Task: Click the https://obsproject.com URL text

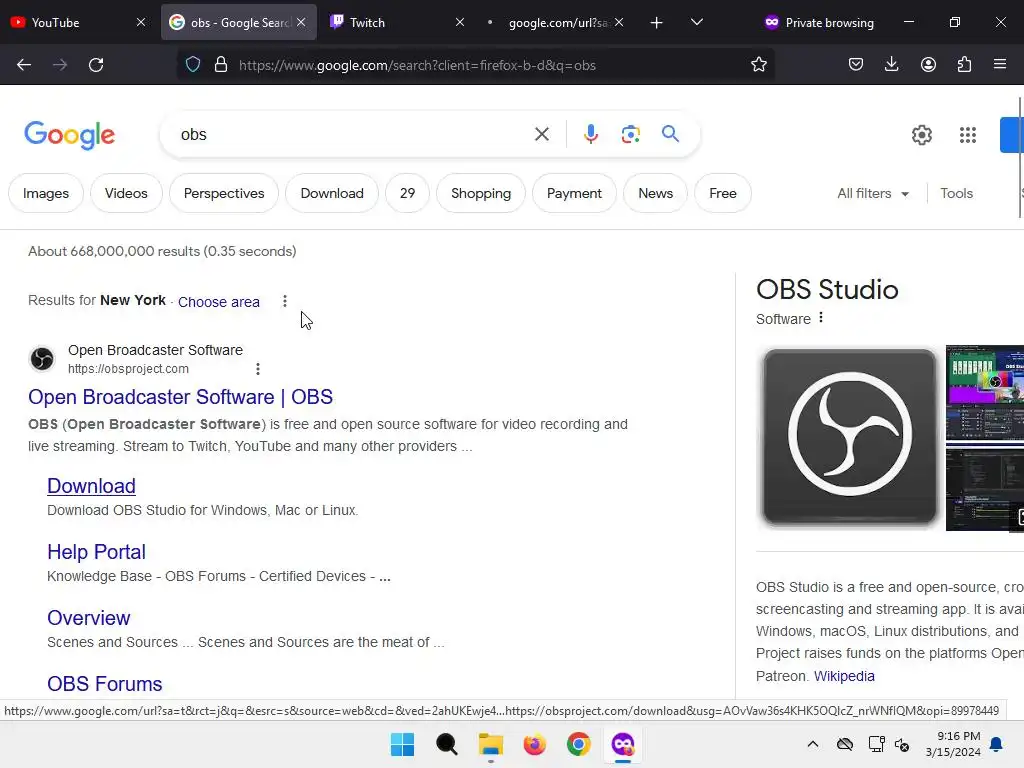Action: [x=129, y=368]
